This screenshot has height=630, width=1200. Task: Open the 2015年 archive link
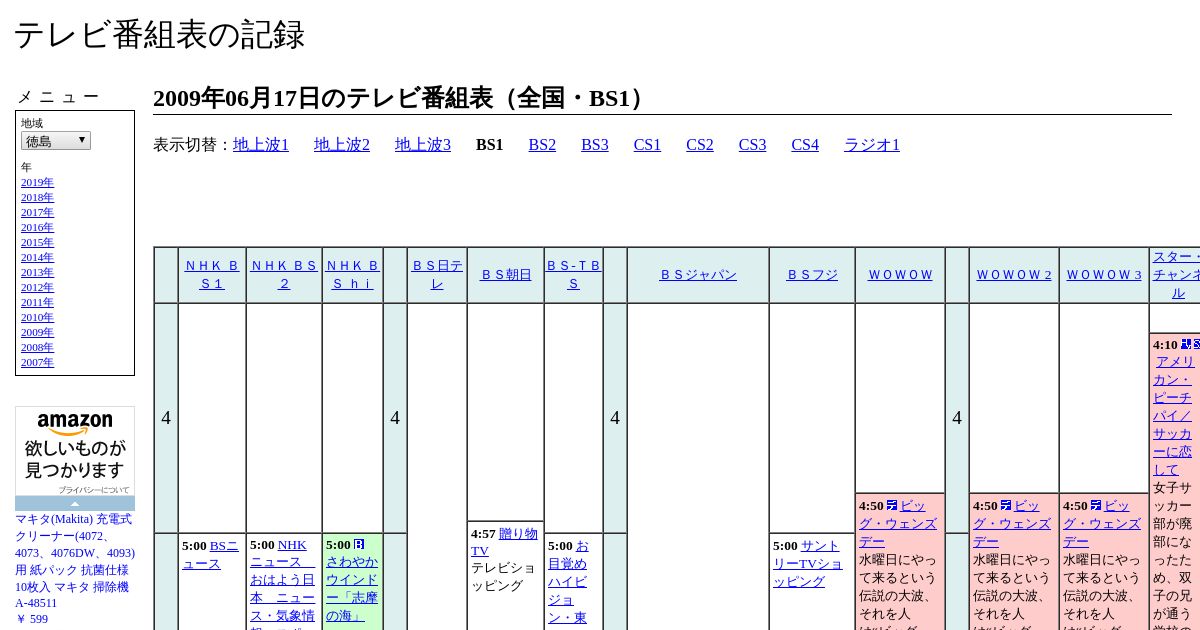pyautogui.click(x=37, y=242)
